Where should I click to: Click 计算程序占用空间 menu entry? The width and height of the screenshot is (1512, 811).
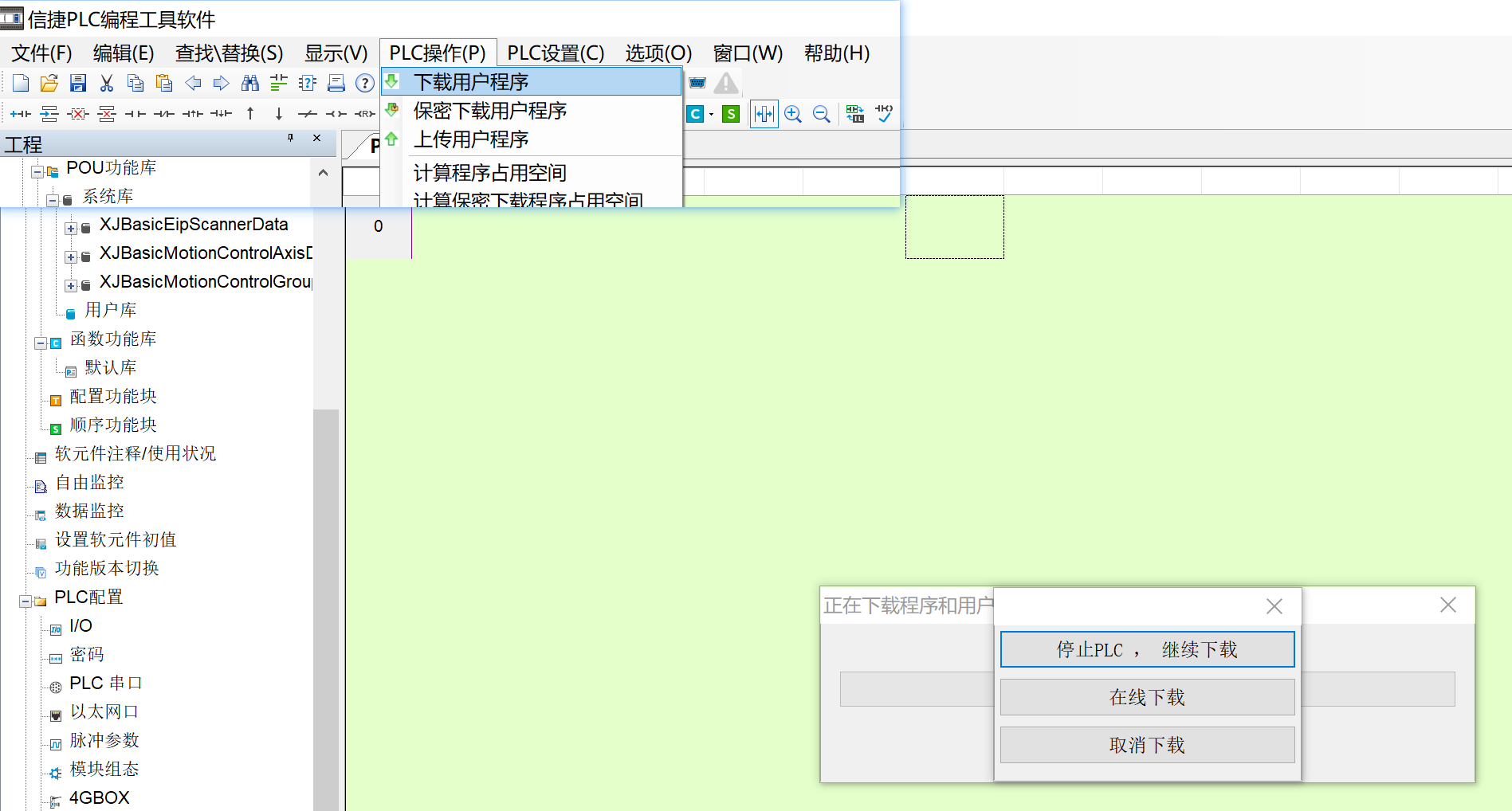(532, 173)
